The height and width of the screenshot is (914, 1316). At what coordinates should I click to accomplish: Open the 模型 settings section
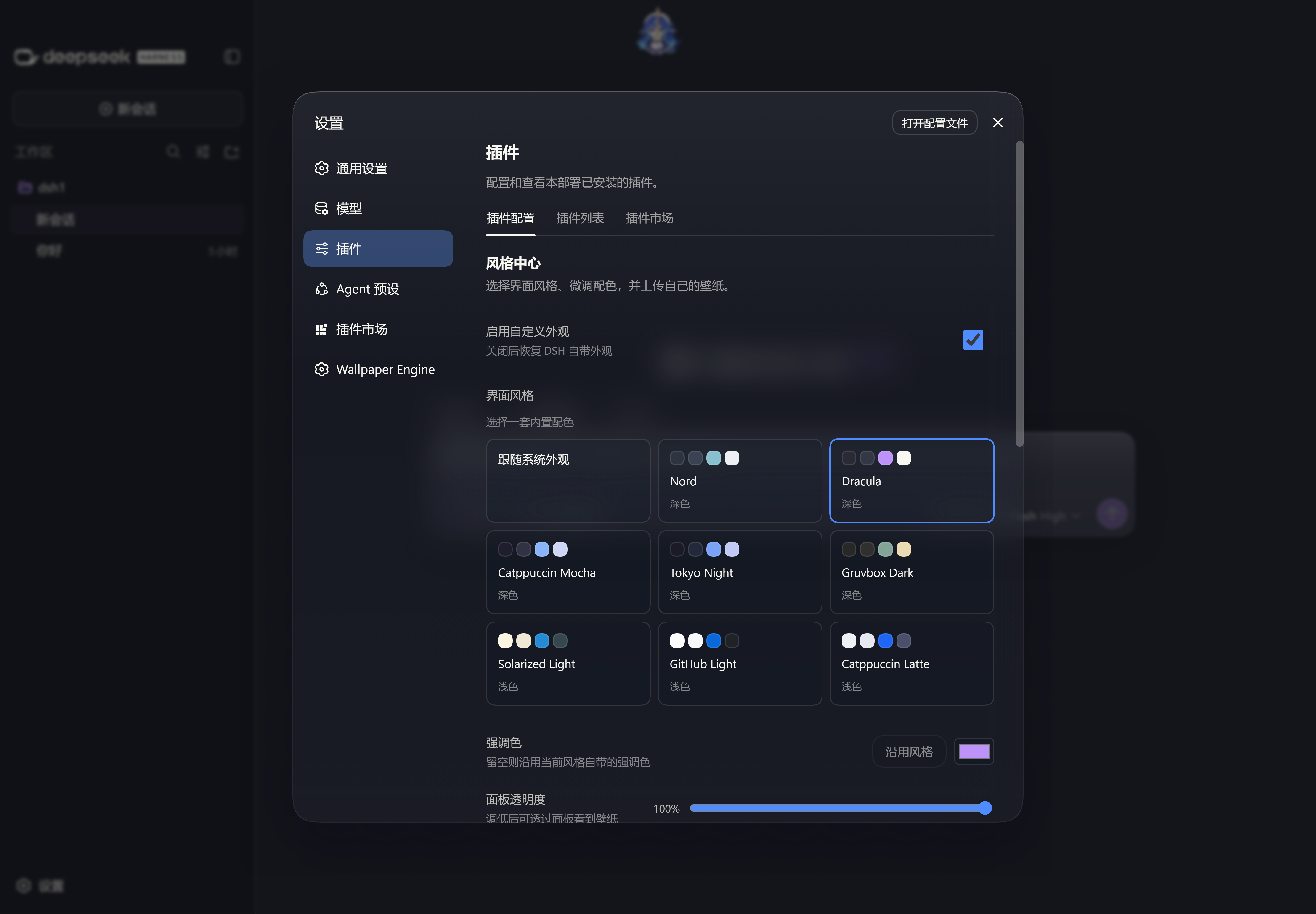pos(378,208)
